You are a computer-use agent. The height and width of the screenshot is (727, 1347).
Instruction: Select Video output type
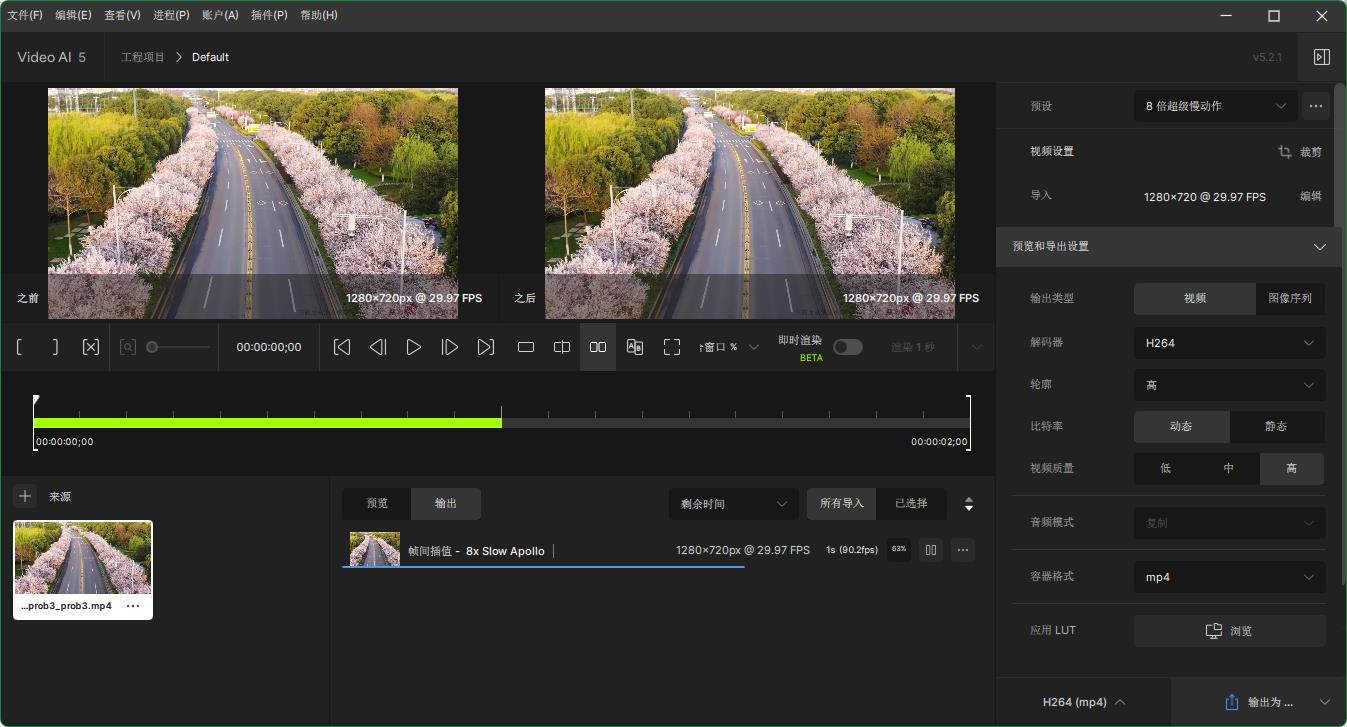1195,298
